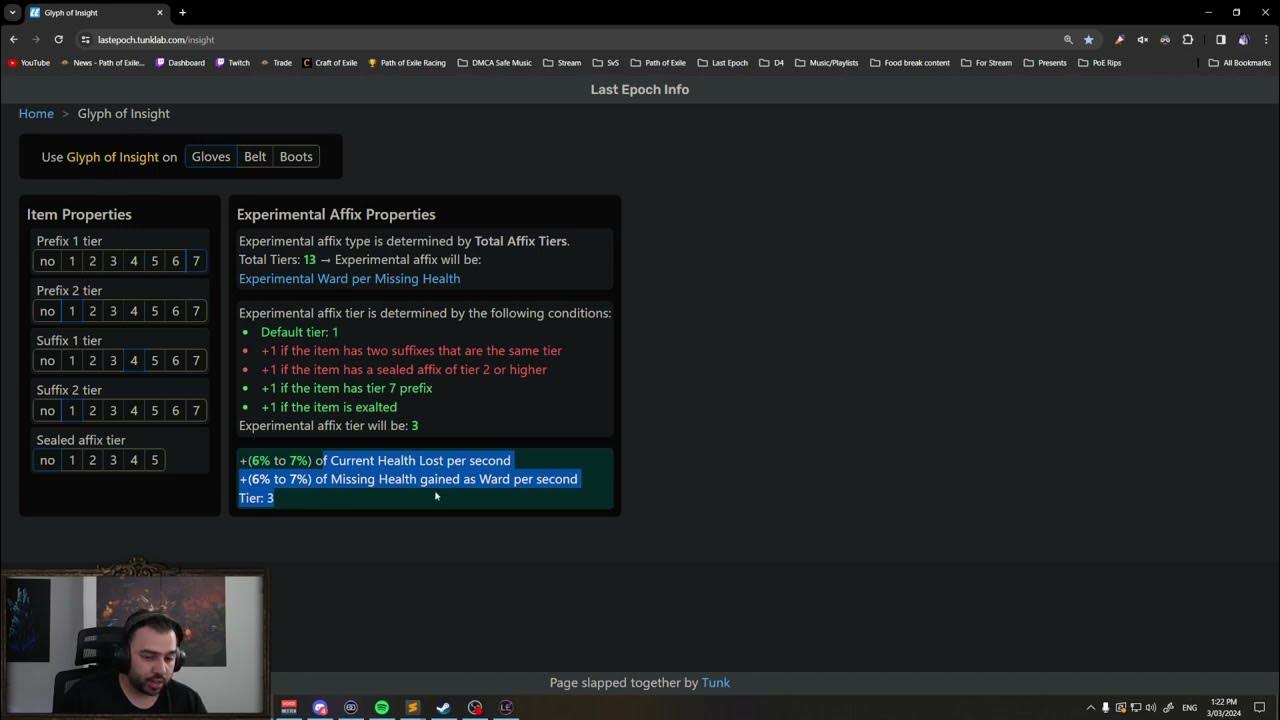Viewport: 1280px width, 720px height.
Task: Set Suffix 1 tier to 7
Action: tap(196, 361)
